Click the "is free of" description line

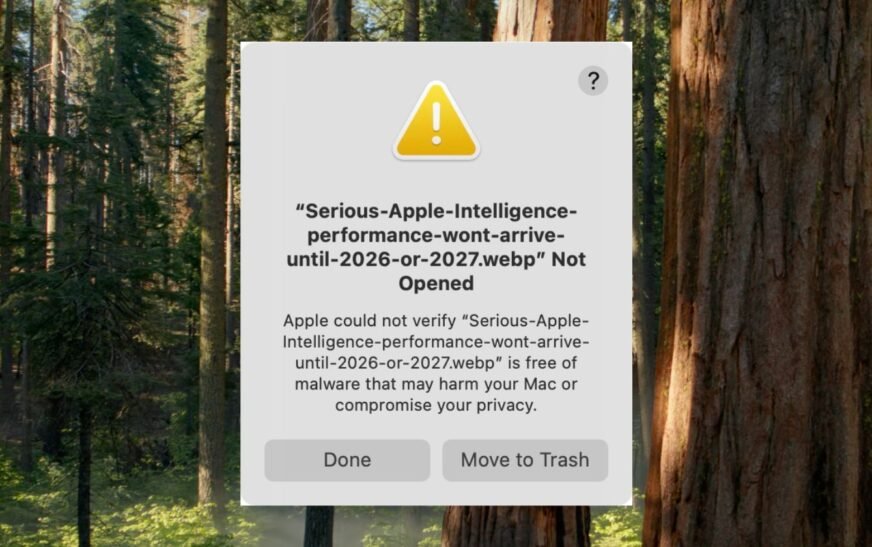pyautogui.click(x=436, y=362)
